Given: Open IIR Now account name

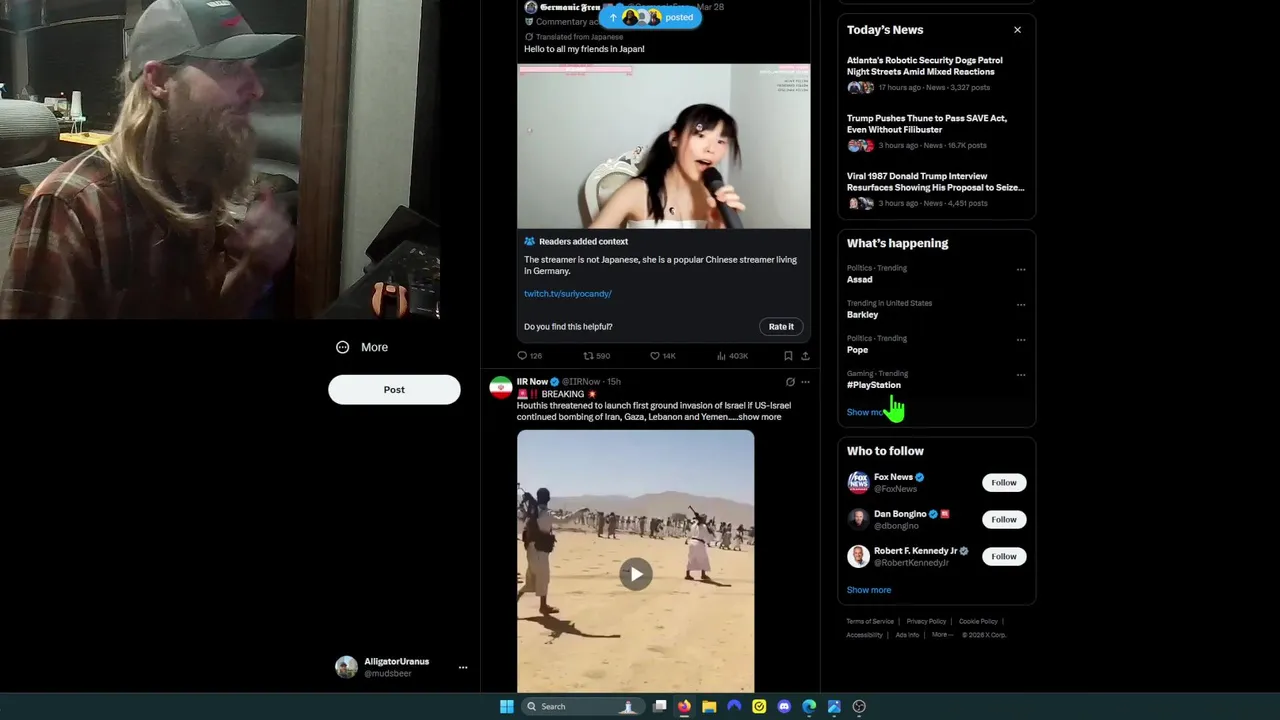Looking at the screenshot, I should [532, 381].
